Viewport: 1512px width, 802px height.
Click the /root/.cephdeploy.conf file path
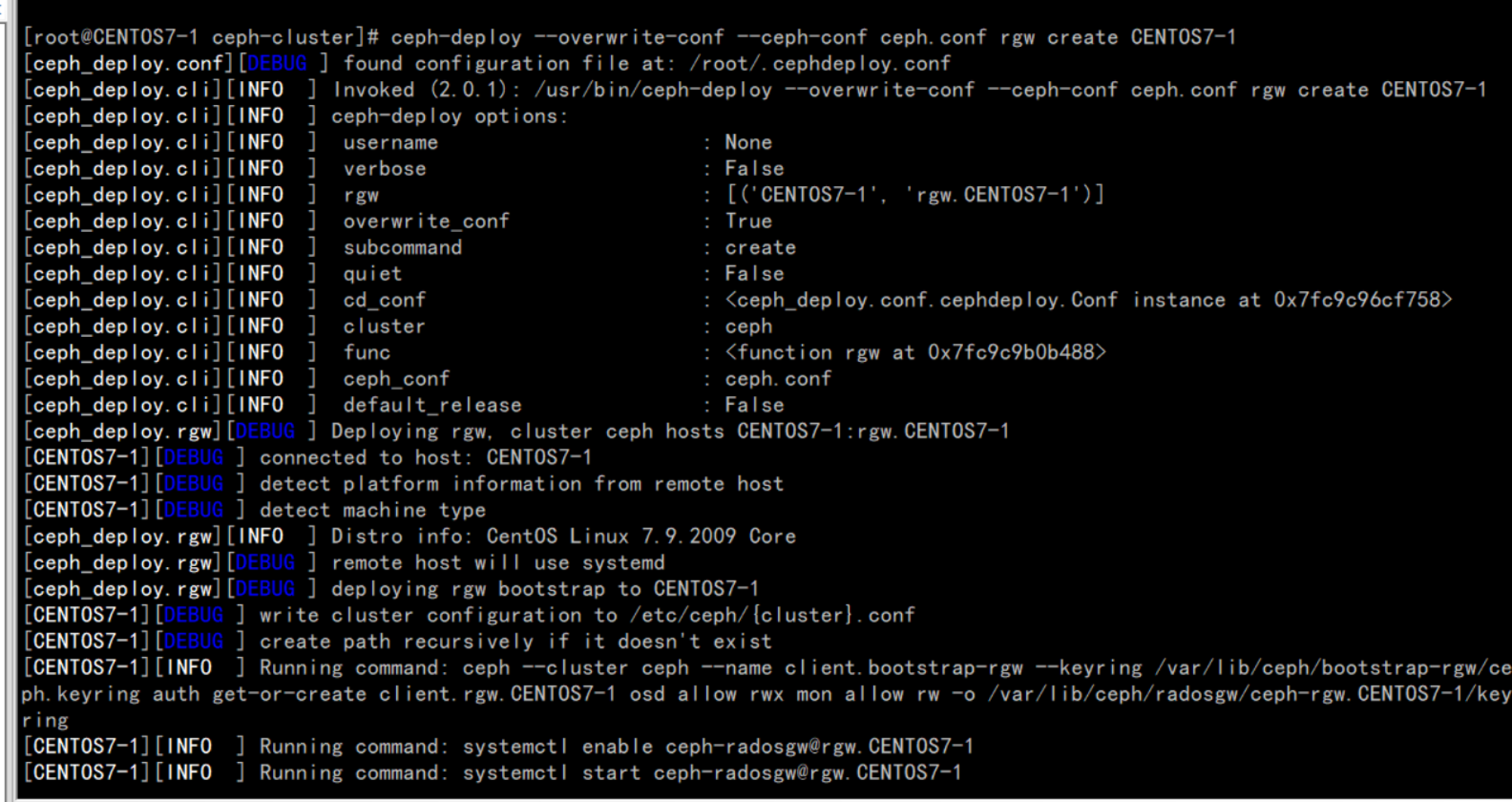(820, 63)
